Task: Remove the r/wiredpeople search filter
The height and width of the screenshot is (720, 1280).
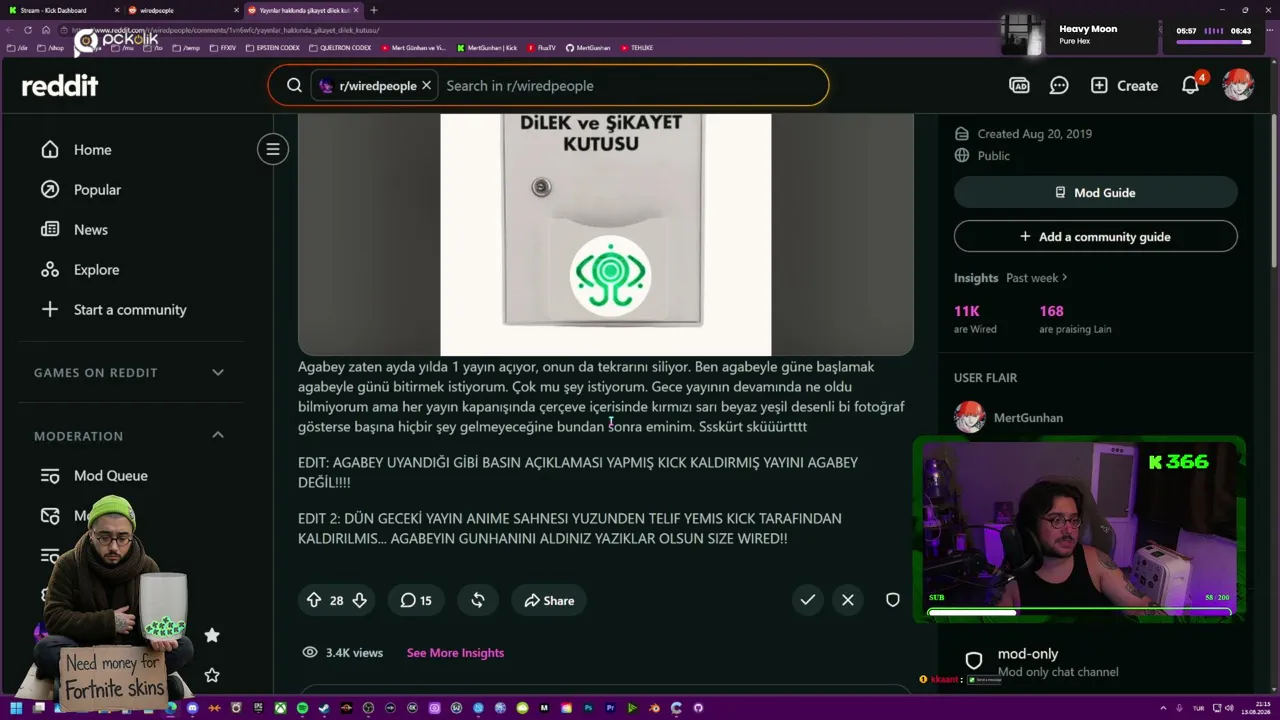Action: (426, 86)
